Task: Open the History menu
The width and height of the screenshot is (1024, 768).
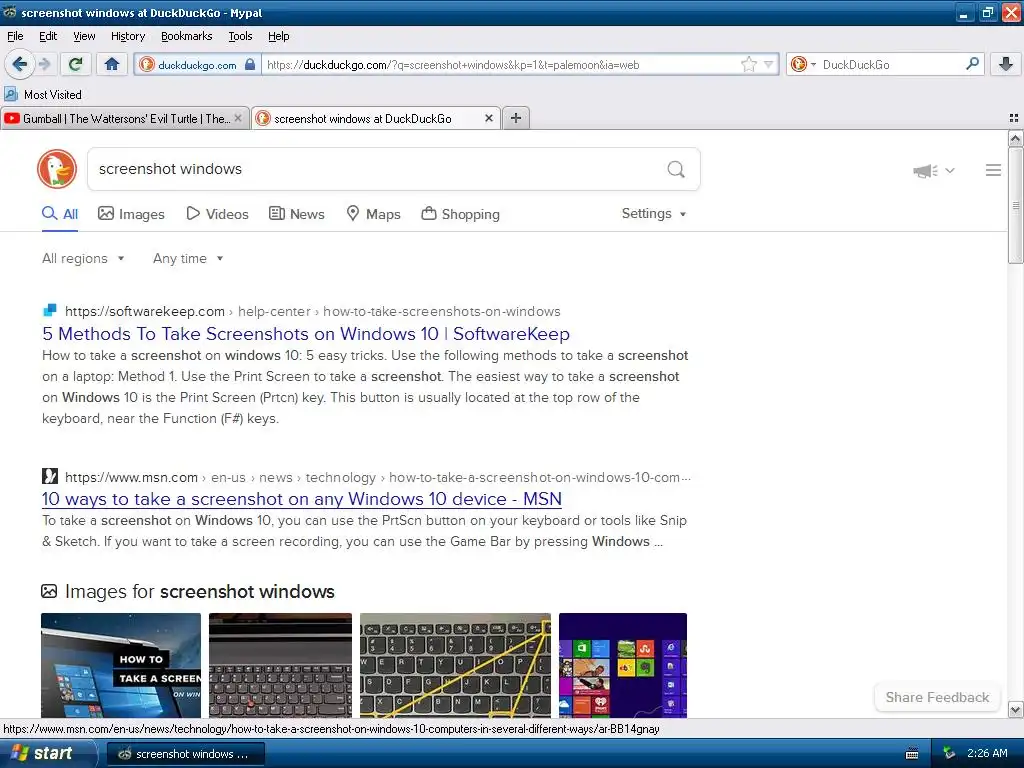Action: [128, 36]
